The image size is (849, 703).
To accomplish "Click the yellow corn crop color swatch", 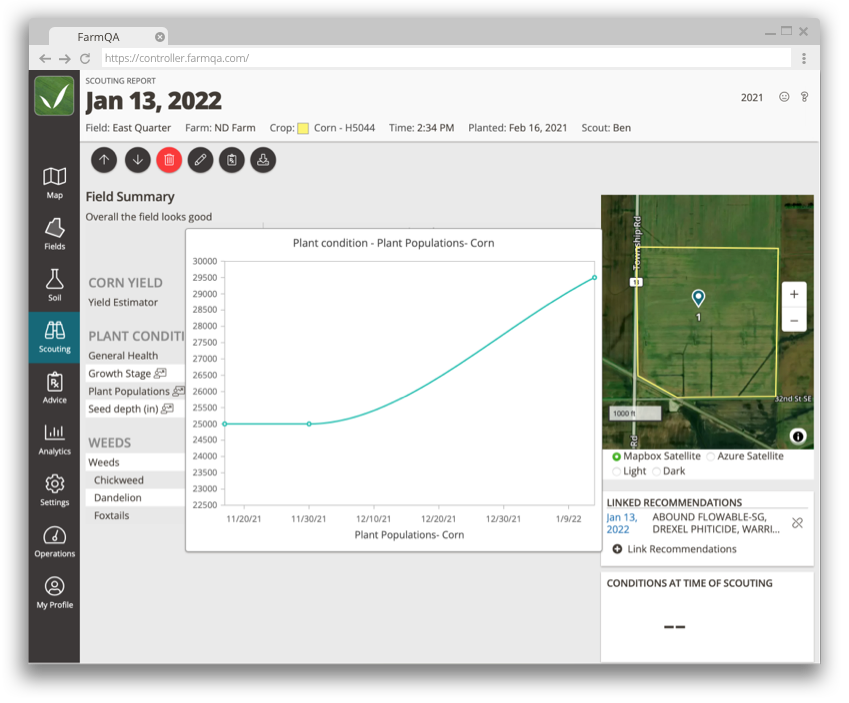I will click(x=303, y=128).
